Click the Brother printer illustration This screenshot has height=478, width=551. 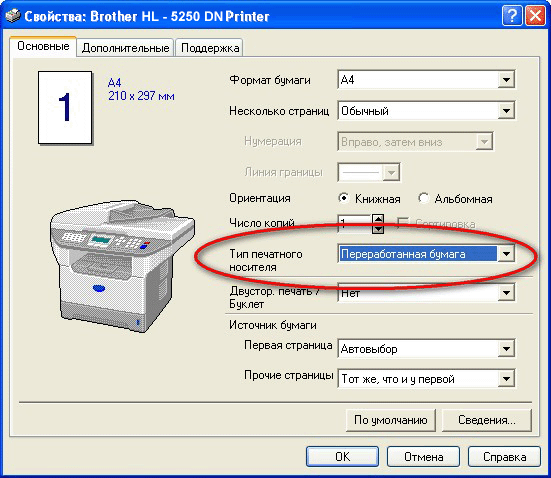tap(122, 266)
